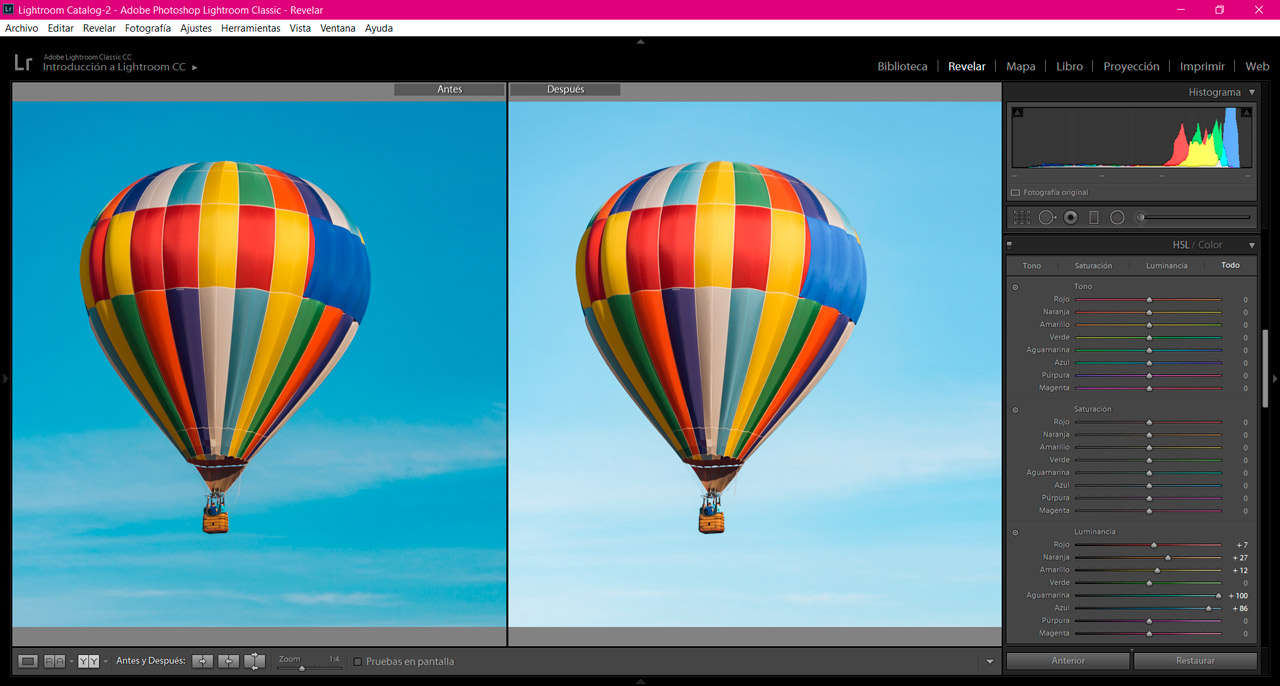Toggle the HSL panel adjustments switch for Luminancia
Viewport: 1280px width, 686px height.
[x=1016, y=531]
